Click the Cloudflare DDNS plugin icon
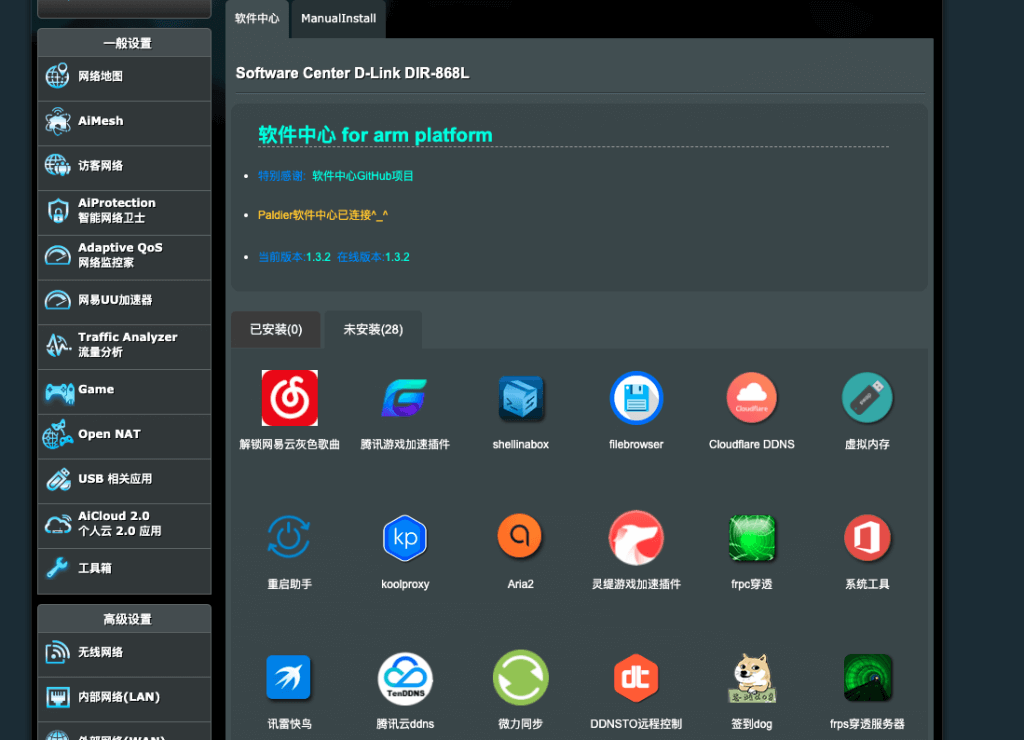Screen dimensions: 1024x740 [752, 398]
